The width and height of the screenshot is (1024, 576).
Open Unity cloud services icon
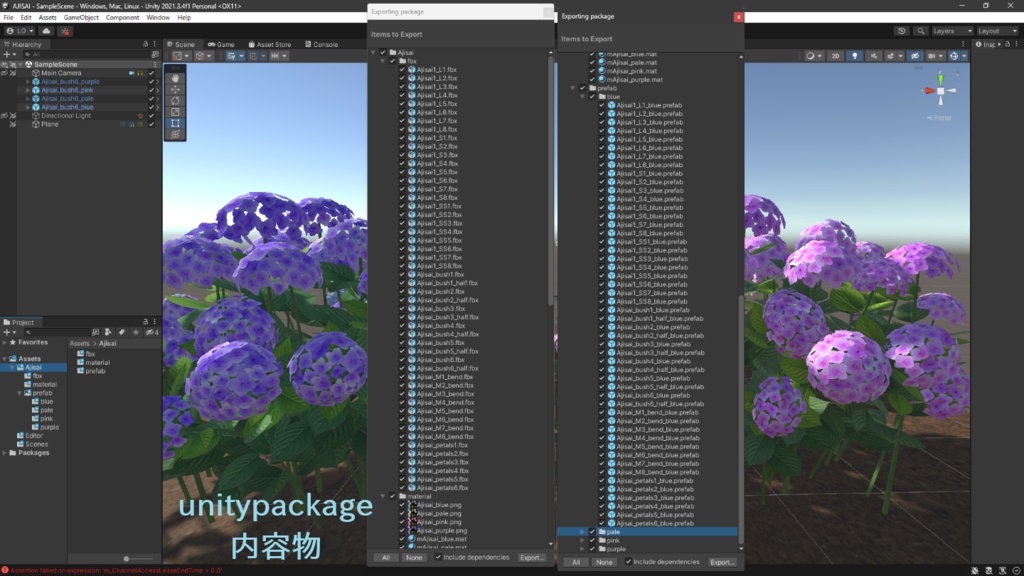click(46, 31)
